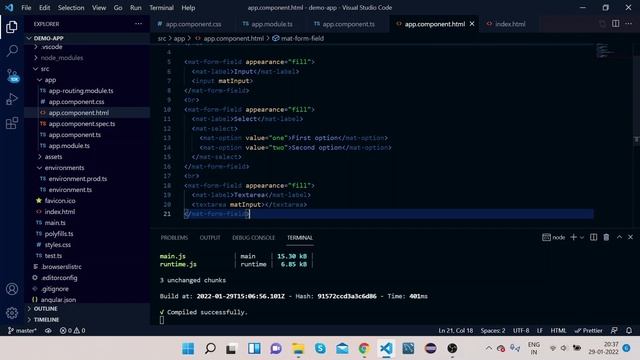Viewport: 640px width, 360px height.
Task: Open the Help menu
Action: coord(188,8)
